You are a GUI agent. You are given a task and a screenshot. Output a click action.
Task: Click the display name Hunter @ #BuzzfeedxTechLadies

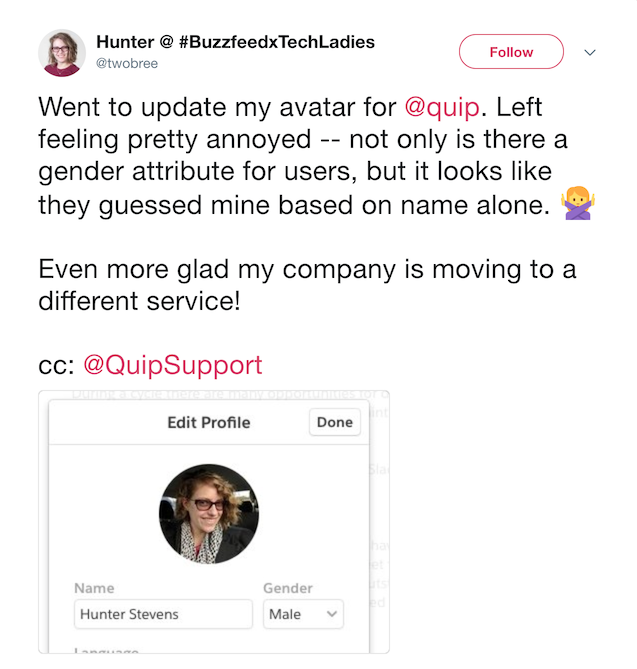click(236, 42)
